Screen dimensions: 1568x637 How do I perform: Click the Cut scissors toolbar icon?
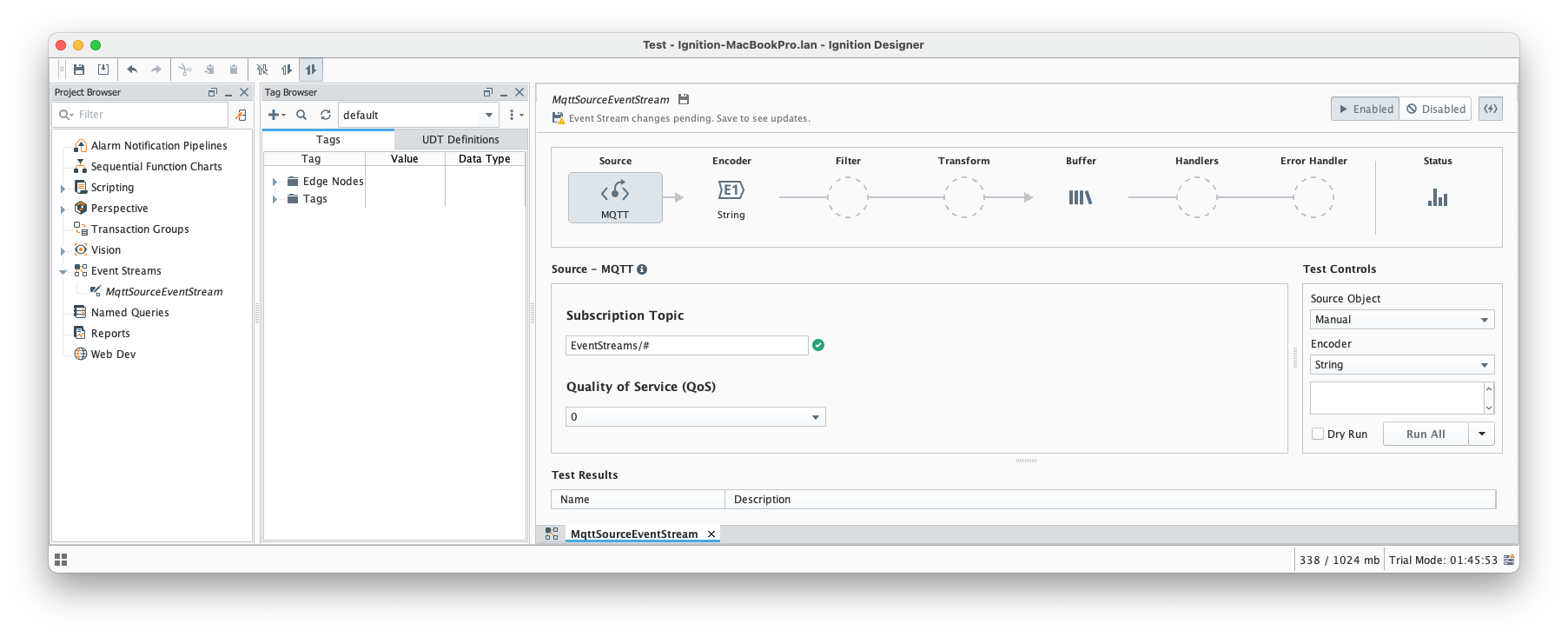185,70
